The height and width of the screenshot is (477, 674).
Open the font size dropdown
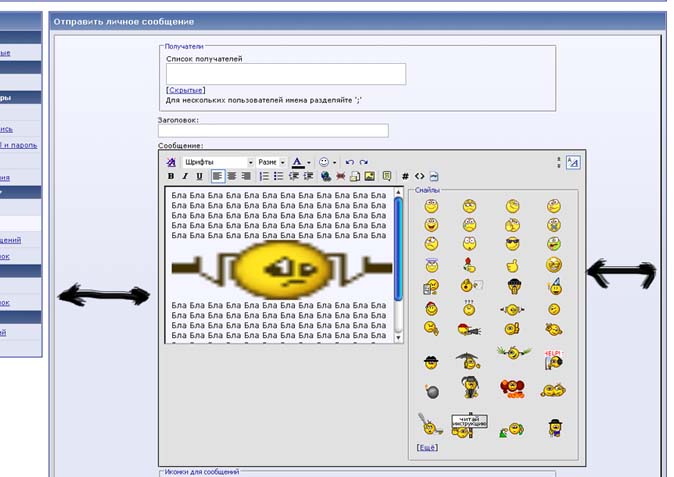[283, 162]
